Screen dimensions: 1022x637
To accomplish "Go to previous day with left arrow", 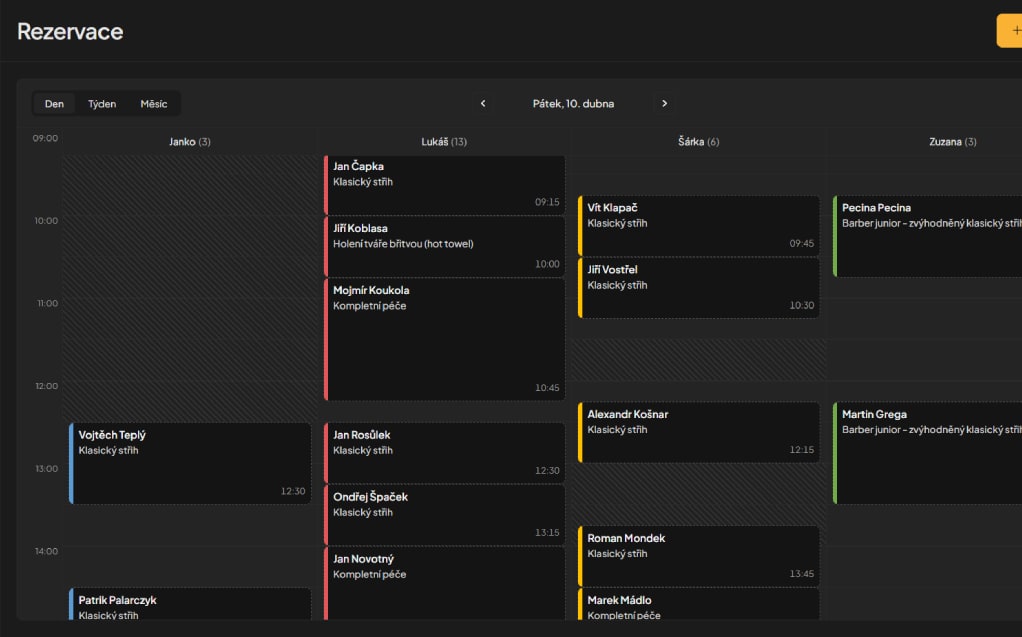I will [483, 104].
